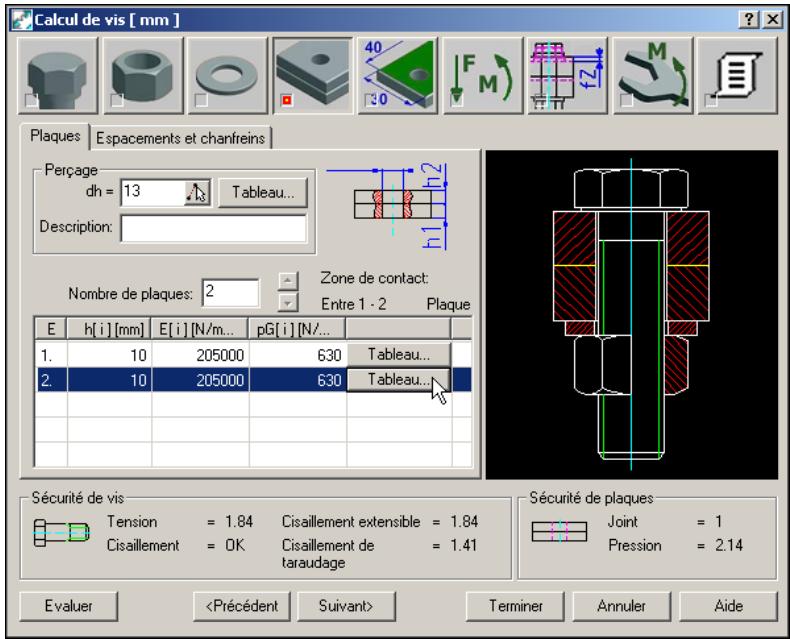Select the stacked plates step icon
This screenshot has height=639, width=790.
tap(313, 76)
